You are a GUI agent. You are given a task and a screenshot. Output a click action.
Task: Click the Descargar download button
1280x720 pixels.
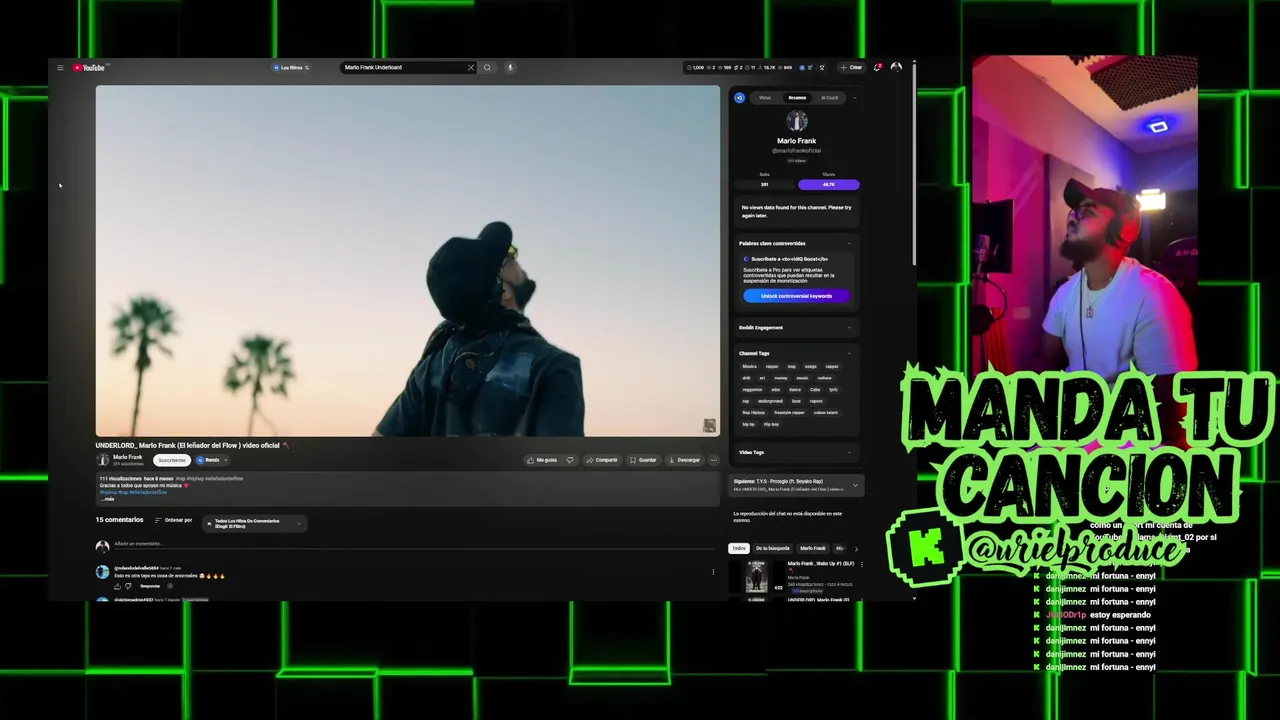pyautogui.click(x=685, y=460)
